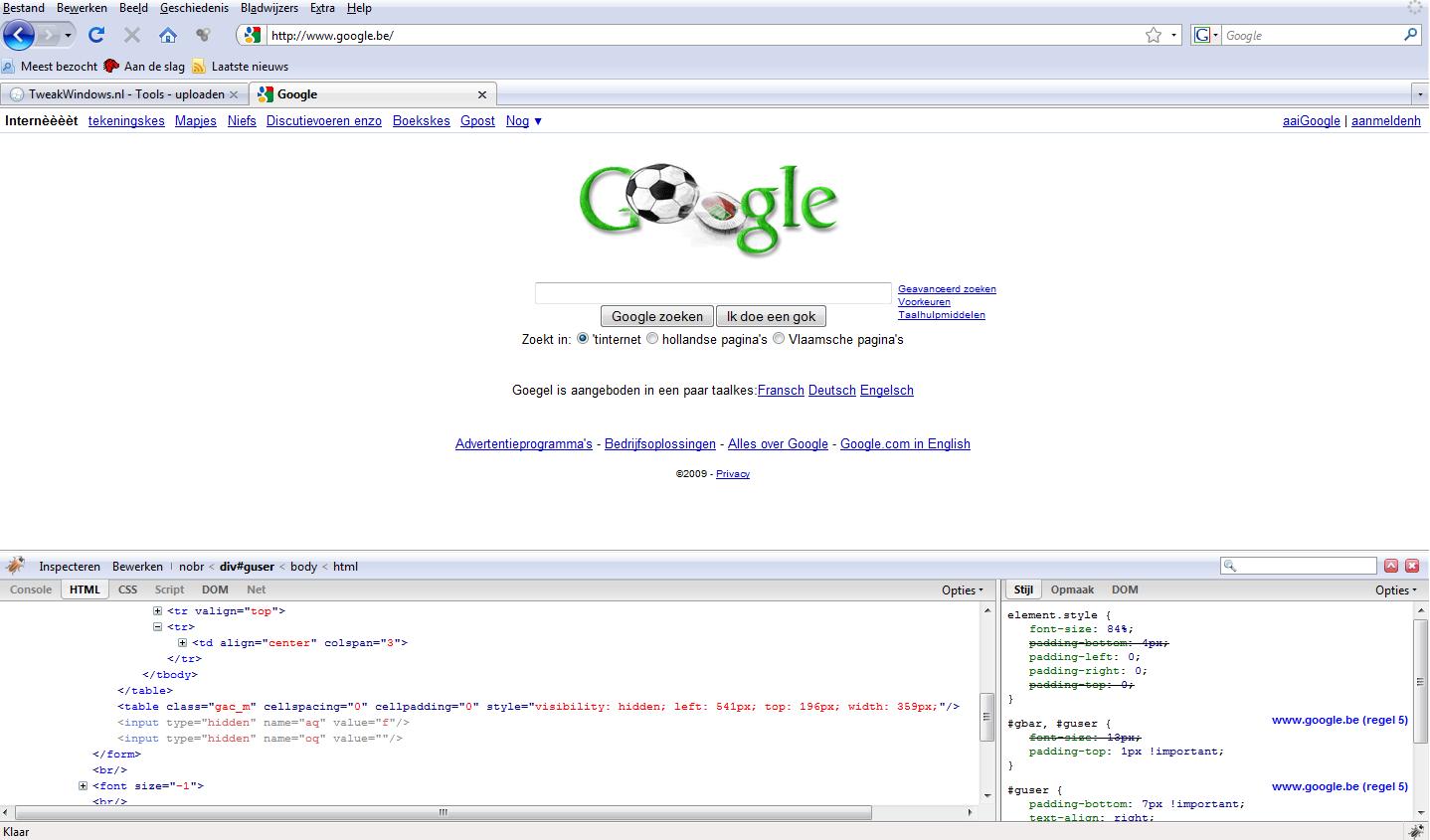Click the Firebug search field
This screenshot has height=840, width=1430.
1299,567
